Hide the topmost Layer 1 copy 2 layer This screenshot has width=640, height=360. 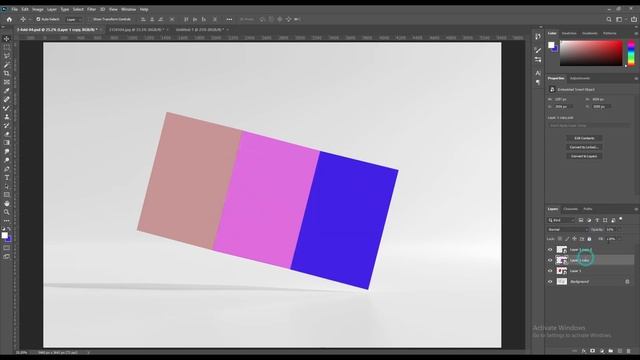click(550, 249)
